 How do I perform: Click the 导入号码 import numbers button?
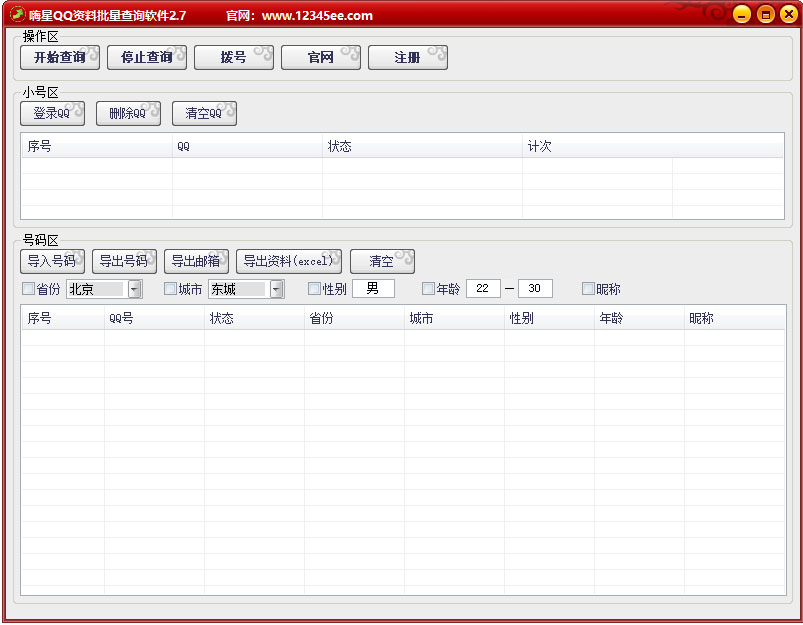52,262
